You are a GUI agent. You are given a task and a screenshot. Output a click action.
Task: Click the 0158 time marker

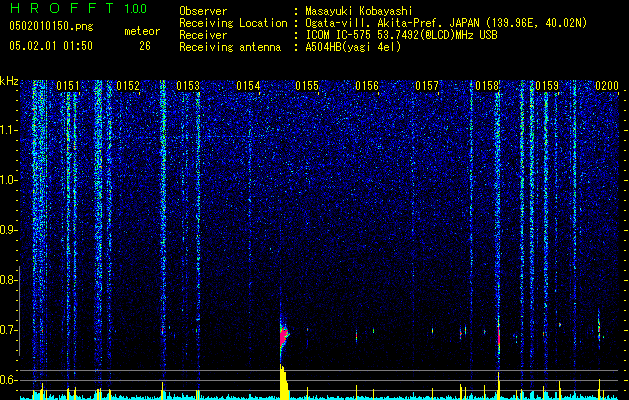tap(487, 86)
